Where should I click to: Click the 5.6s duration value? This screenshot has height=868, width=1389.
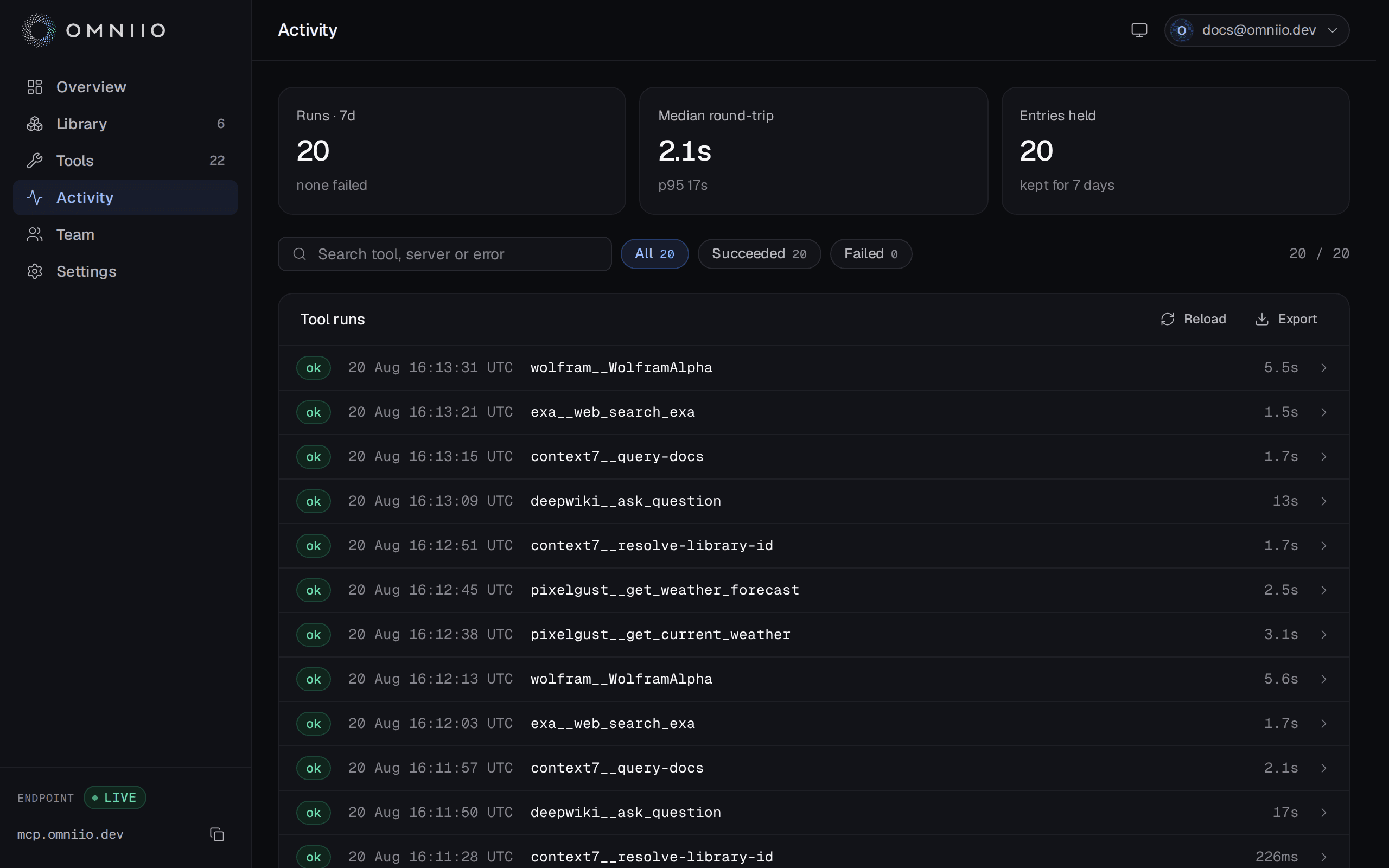click(x=1280, y=679)
